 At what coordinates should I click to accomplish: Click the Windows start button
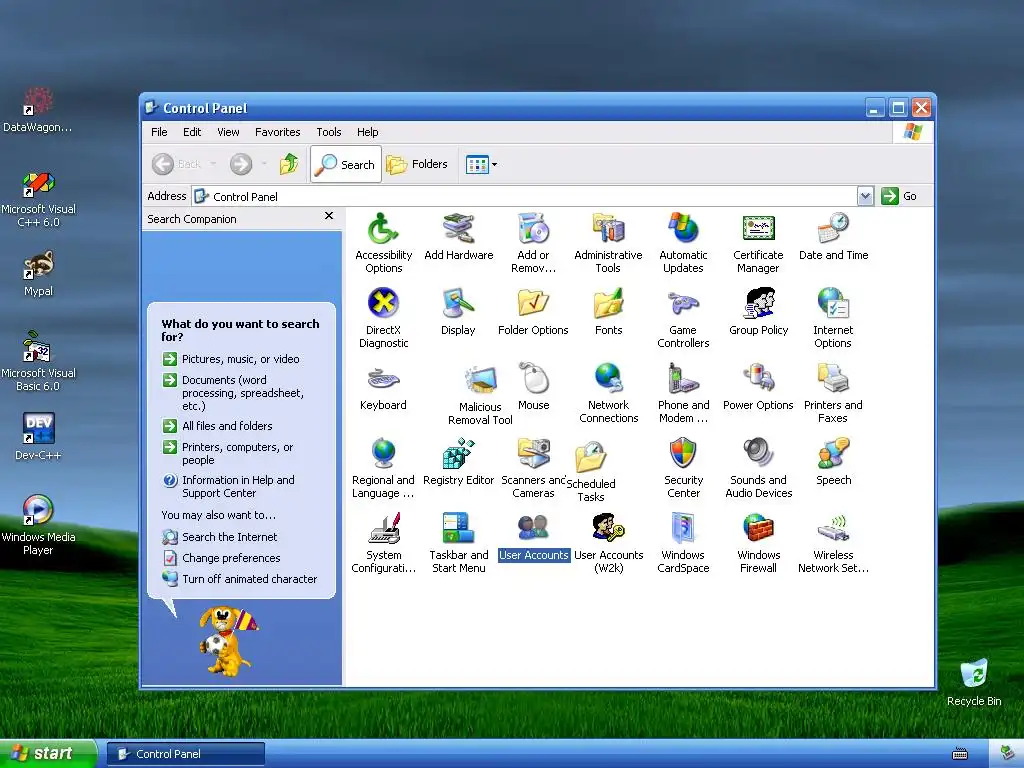coord(48,754)
